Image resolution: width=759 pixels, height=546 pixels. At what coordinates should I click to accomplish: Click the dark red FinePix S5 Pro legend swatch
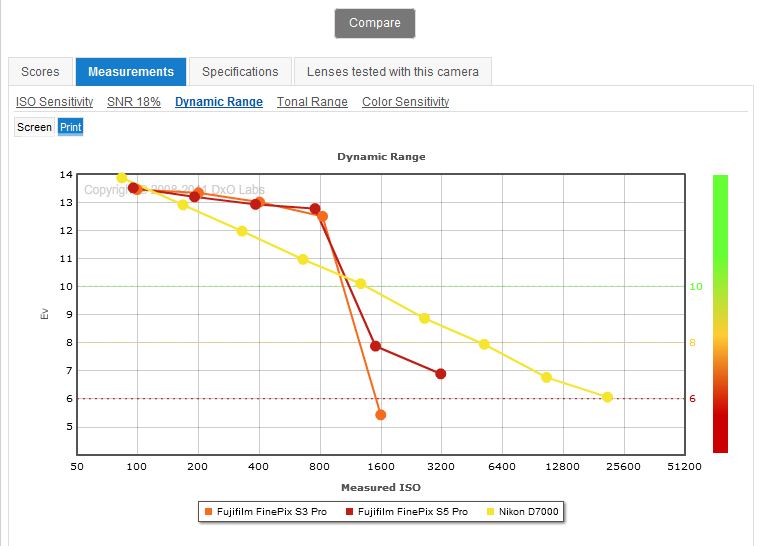tap(349, 512)
